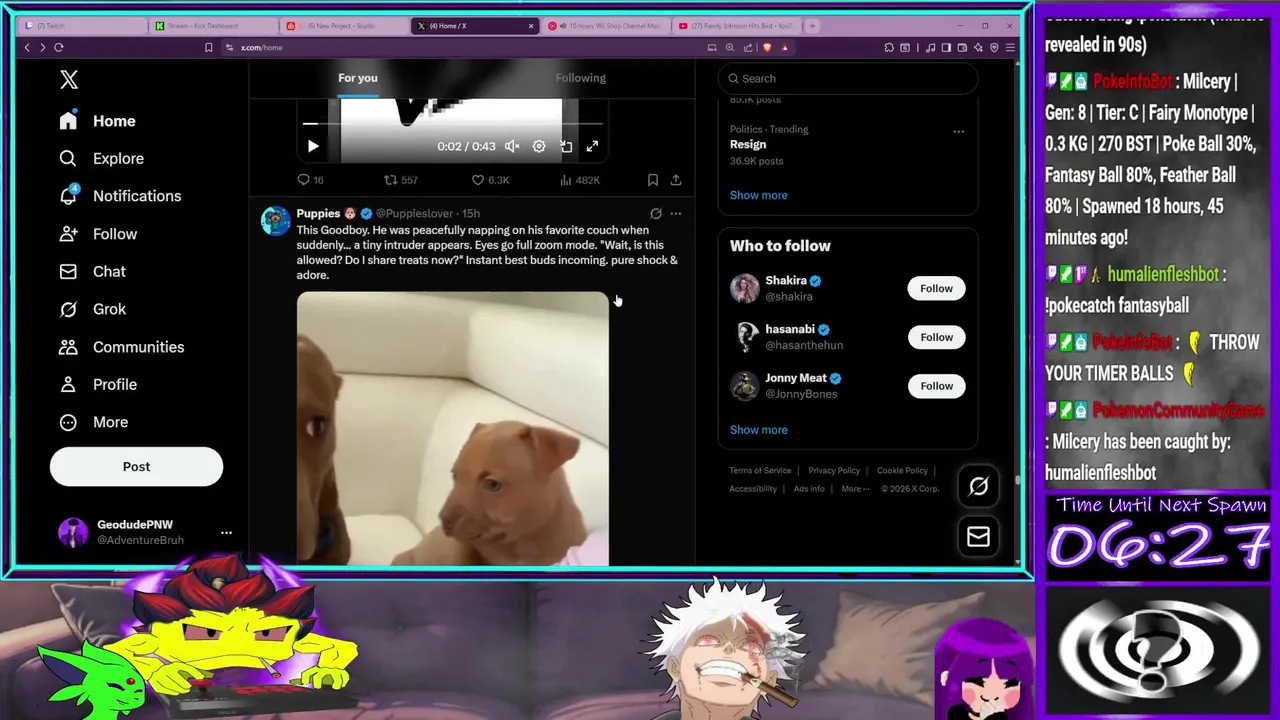Open Communities in the sidebar
Viewport: 1280px width, 720px height.
click(121, 347)
